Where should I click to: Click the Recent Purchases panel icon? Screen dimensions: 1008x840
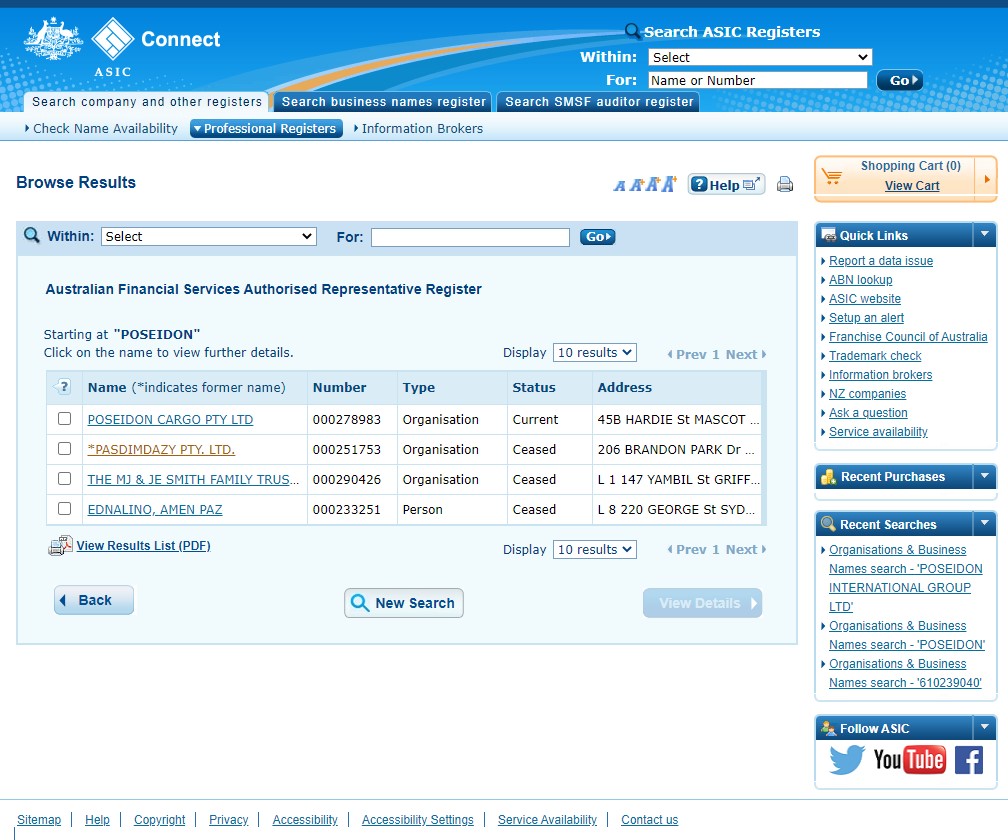click(829, 477)
